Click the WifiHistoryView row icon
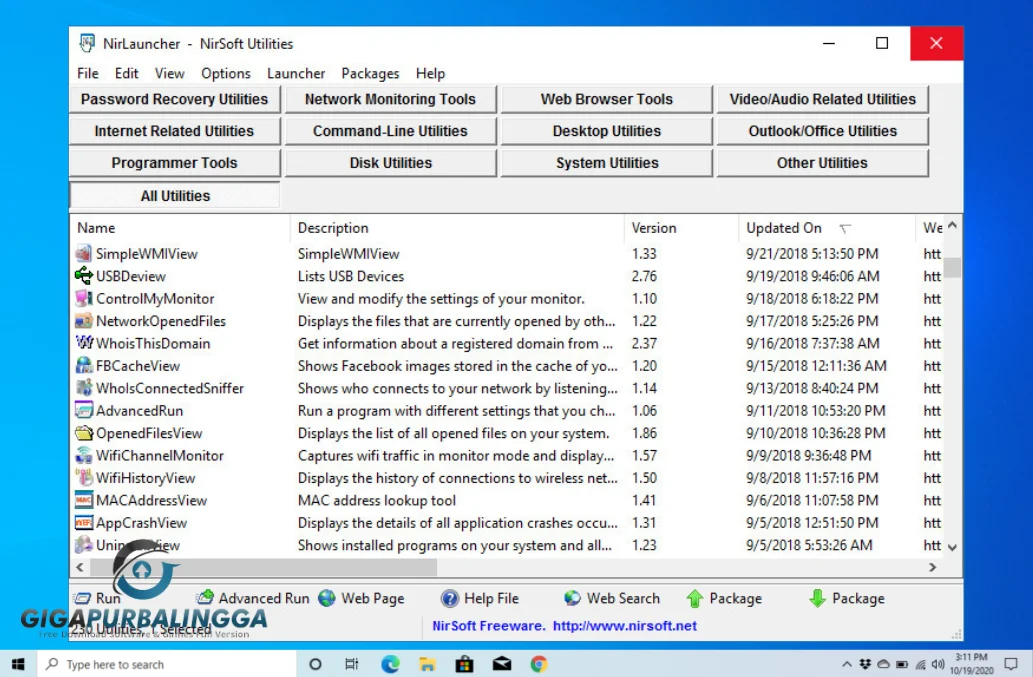The height and width of the screenshot is (677, 1033). (x=84, y=477)
